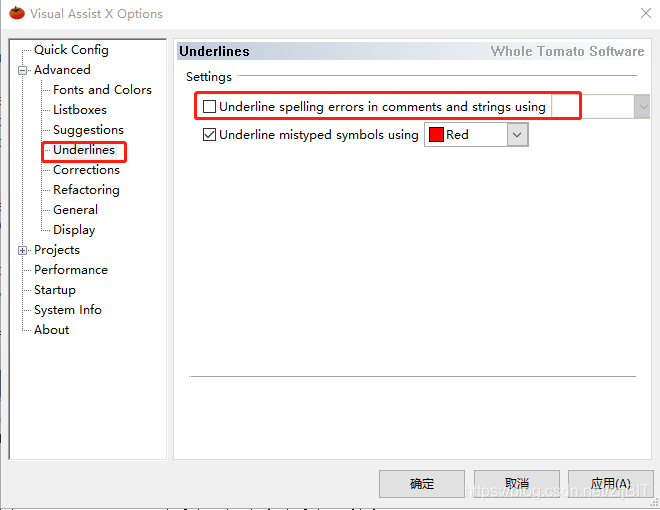Enable underline spelling errors checkbox
Image resolution: width=660 pixels, height=510 pixels.
tap(210, 106)
